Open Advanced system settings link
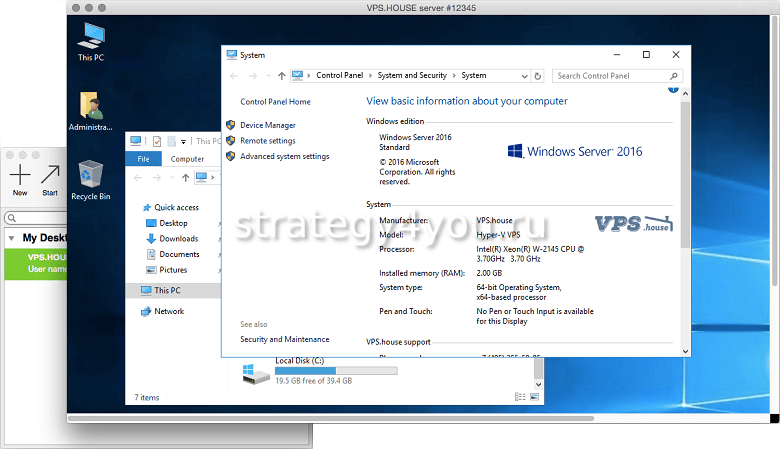The image size is (780, 449). (284, 156)
